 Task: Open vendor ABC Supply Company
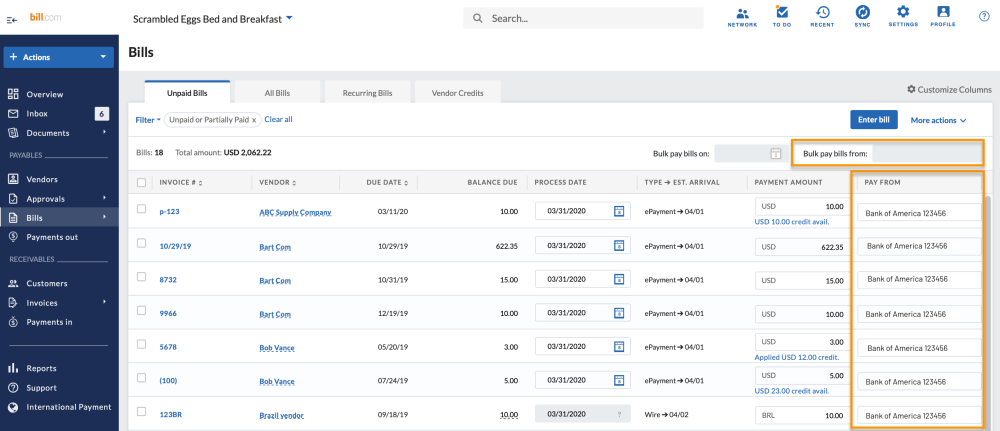(x=295, y=212)
